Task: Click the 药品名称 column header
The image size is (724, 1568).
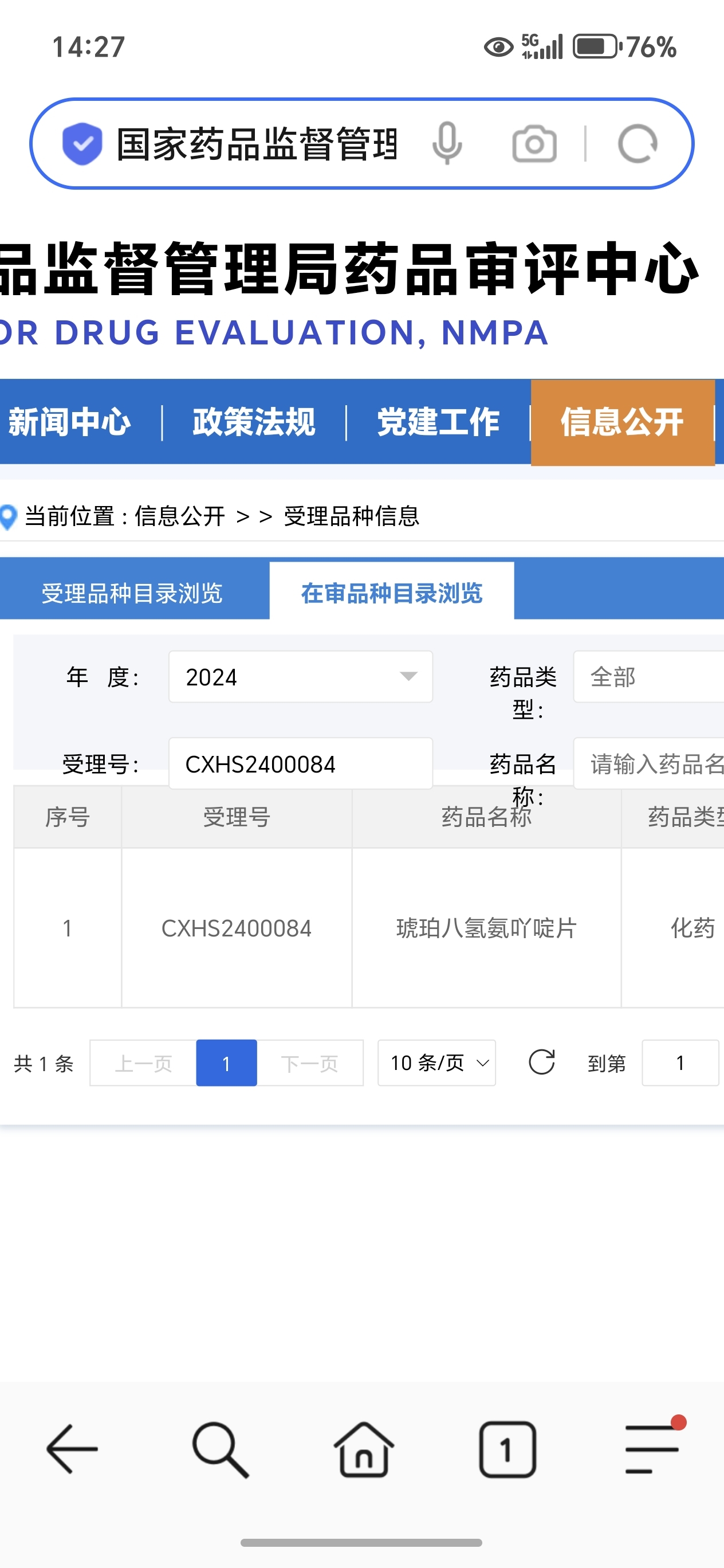Action: [486, 817]
